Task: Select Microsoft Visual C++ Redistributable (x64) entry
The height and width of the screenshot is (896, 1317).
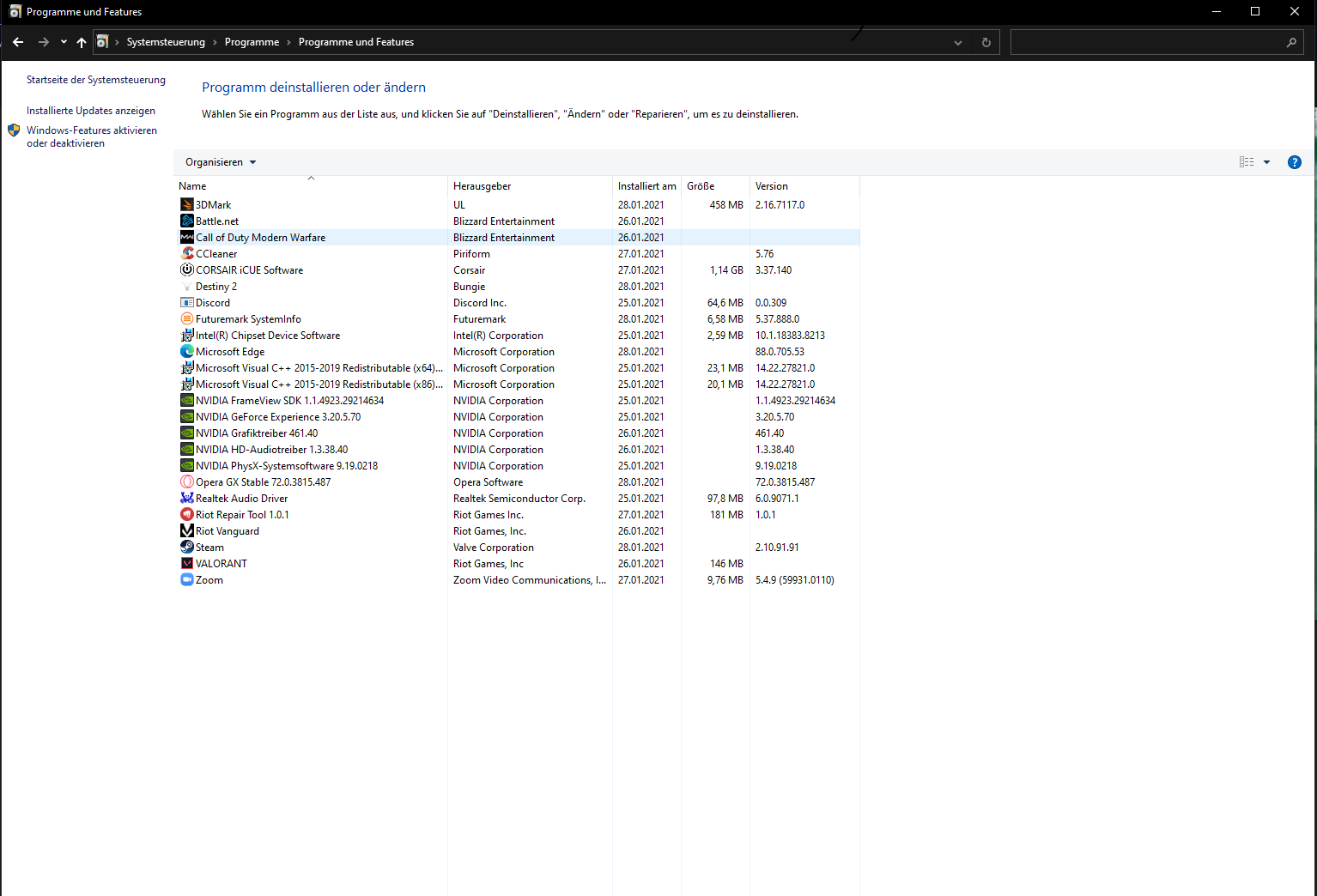Action: (x=319, y=367)
